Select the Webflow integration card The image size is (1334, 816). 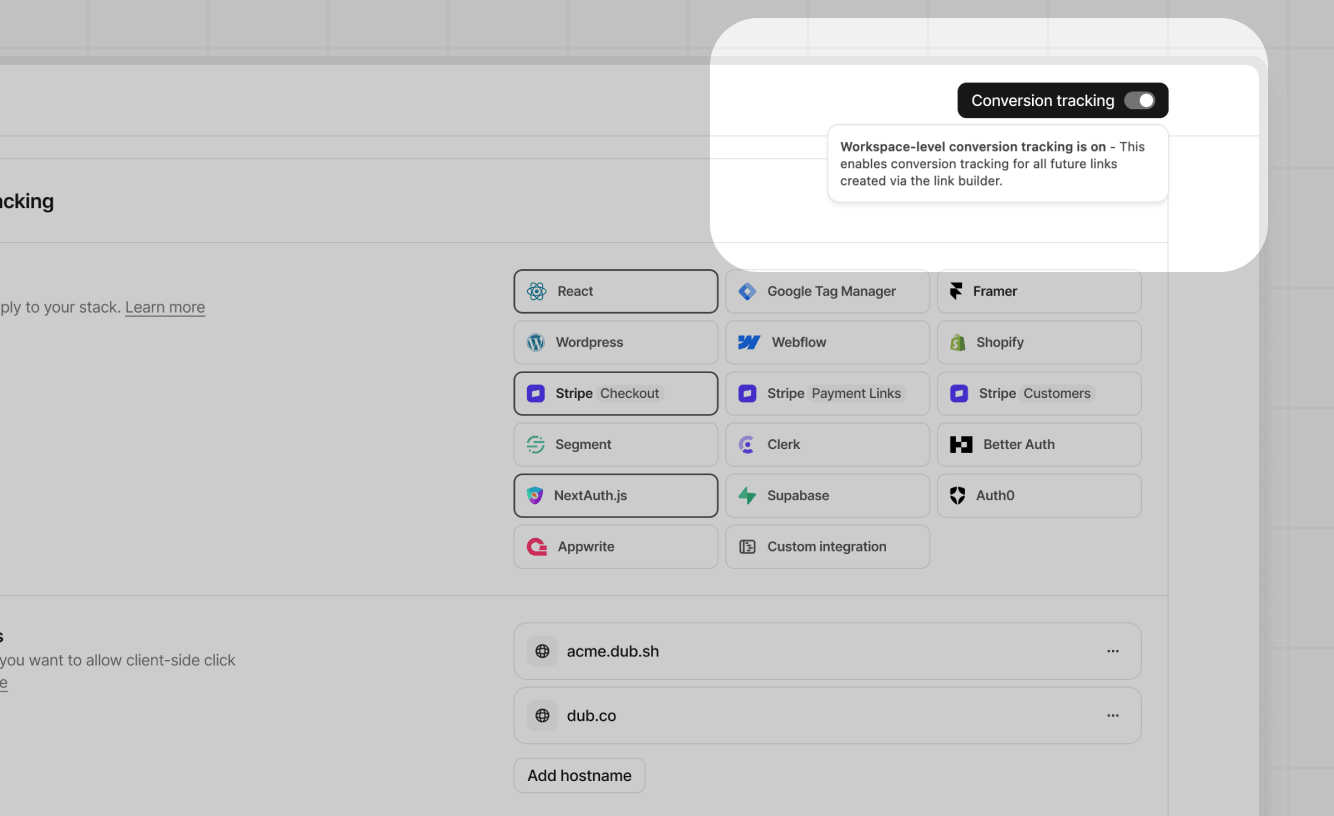point(828,342)
